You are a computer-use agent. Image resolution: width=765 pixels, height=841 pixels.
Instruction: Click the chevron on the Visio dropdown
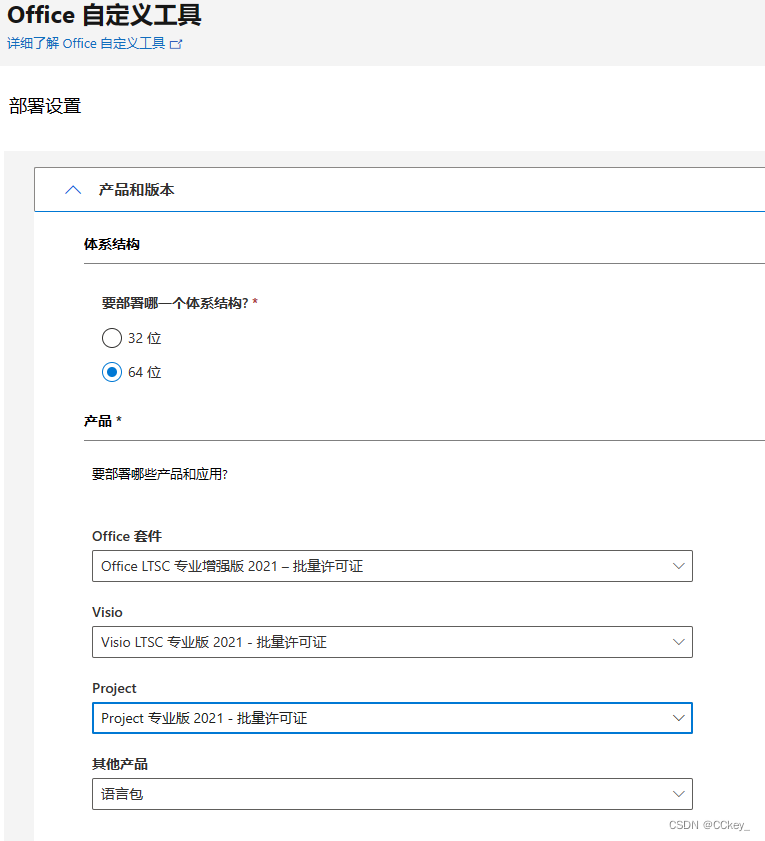[x=678, y=642]
